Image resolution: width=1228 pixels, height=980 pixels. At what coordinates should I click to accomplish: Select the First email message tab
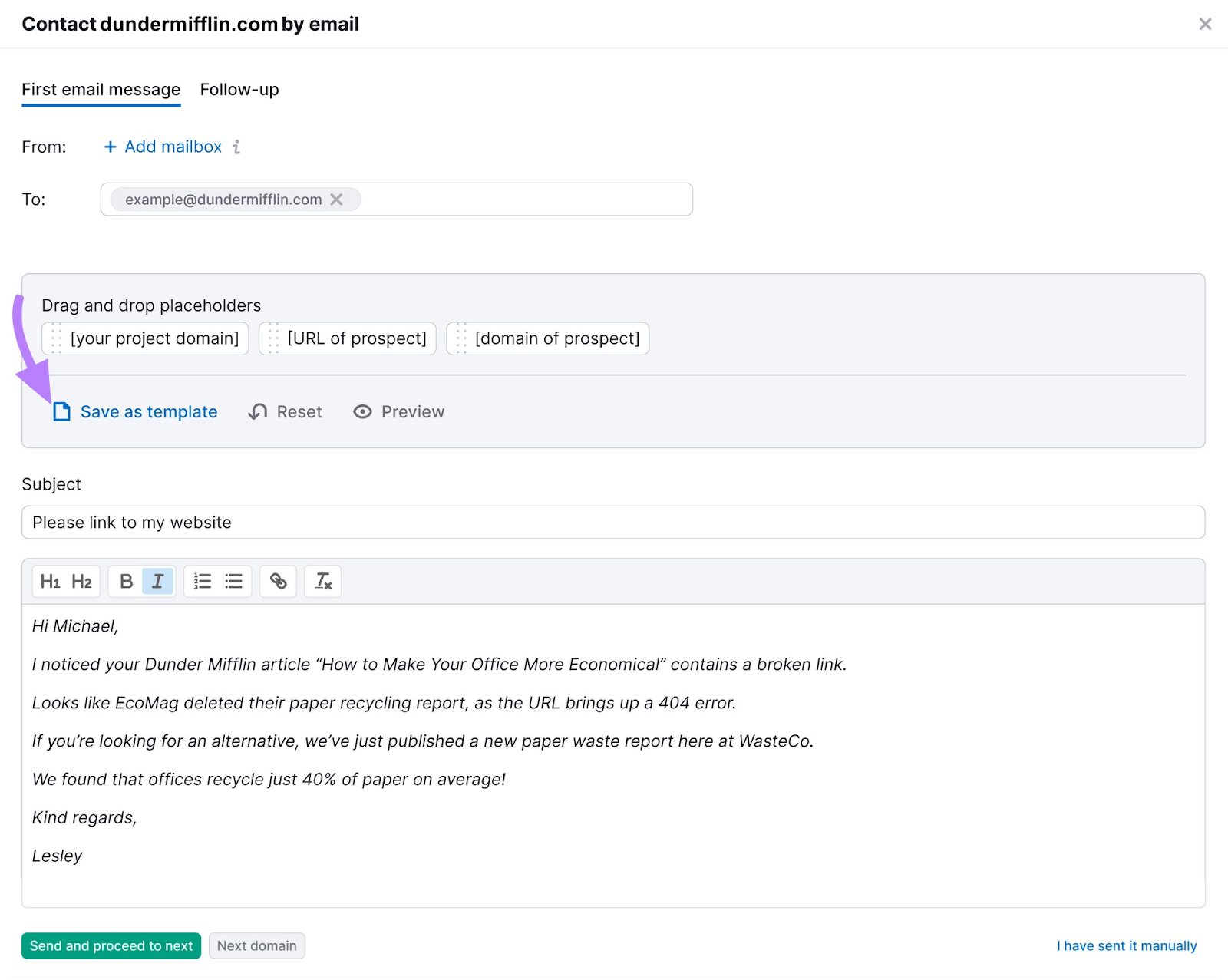tap(100, 90)
